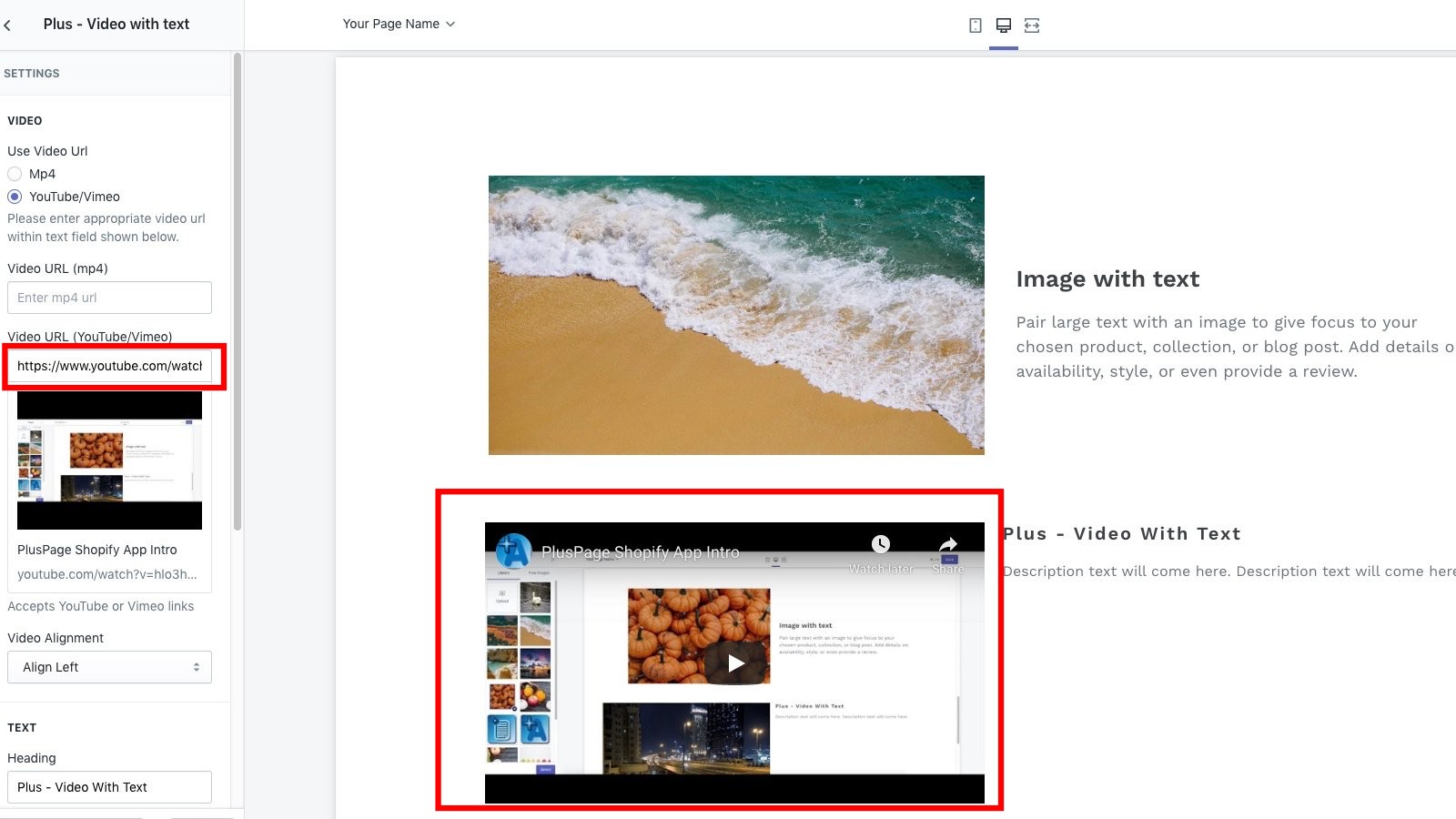Click the play button on the video preview
Image resolution: width=1456 pixels, height=819 pixels.
tap(735, 662)
